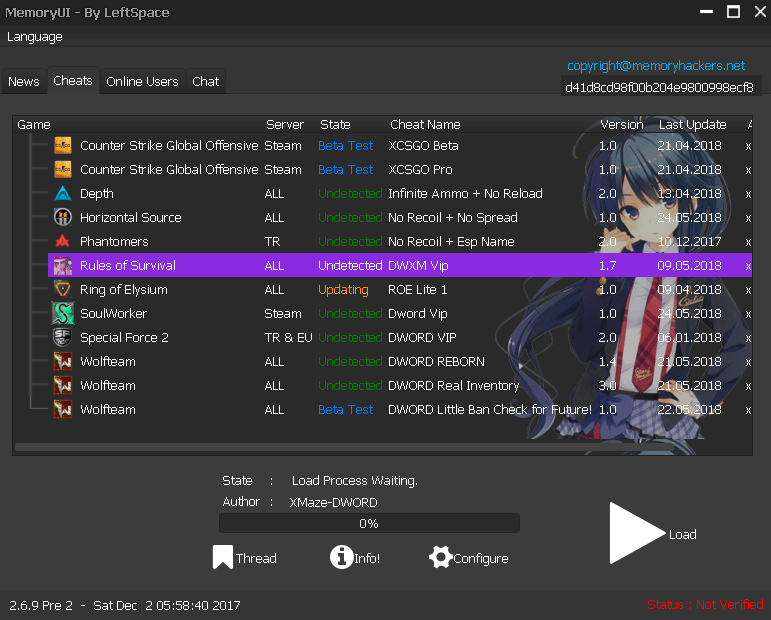This screenshot has height=620, width=771.
Task: Click the XCSGO Beta cheat name
Action: 423,146
